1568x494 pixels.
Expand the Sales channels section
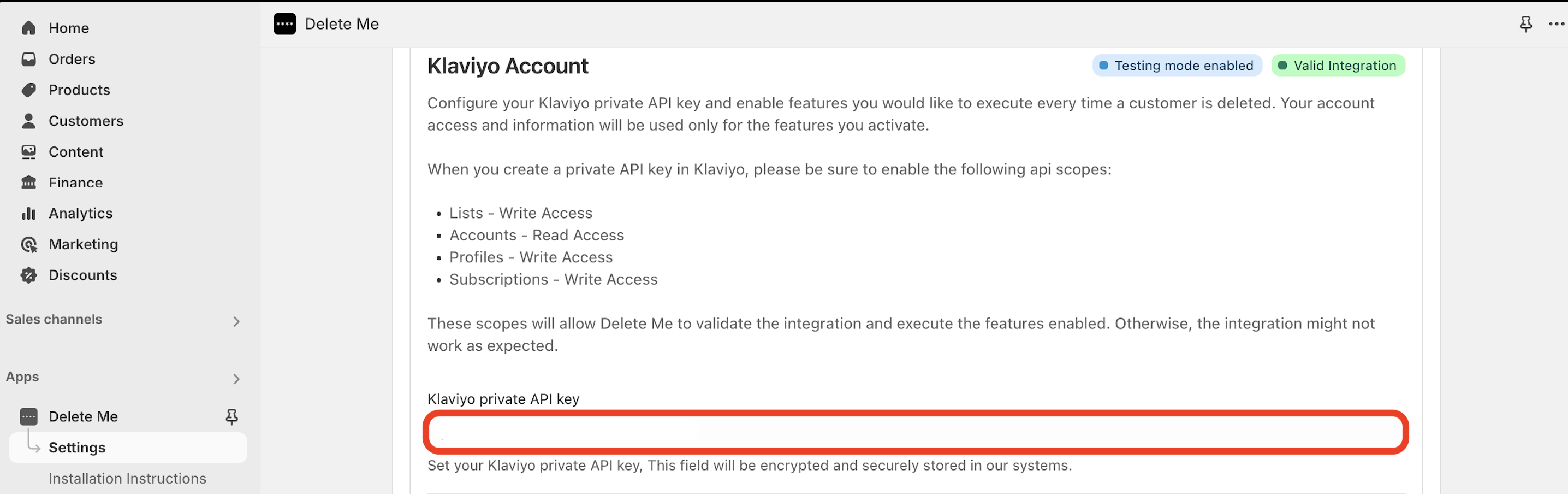(x=236, y=321)
